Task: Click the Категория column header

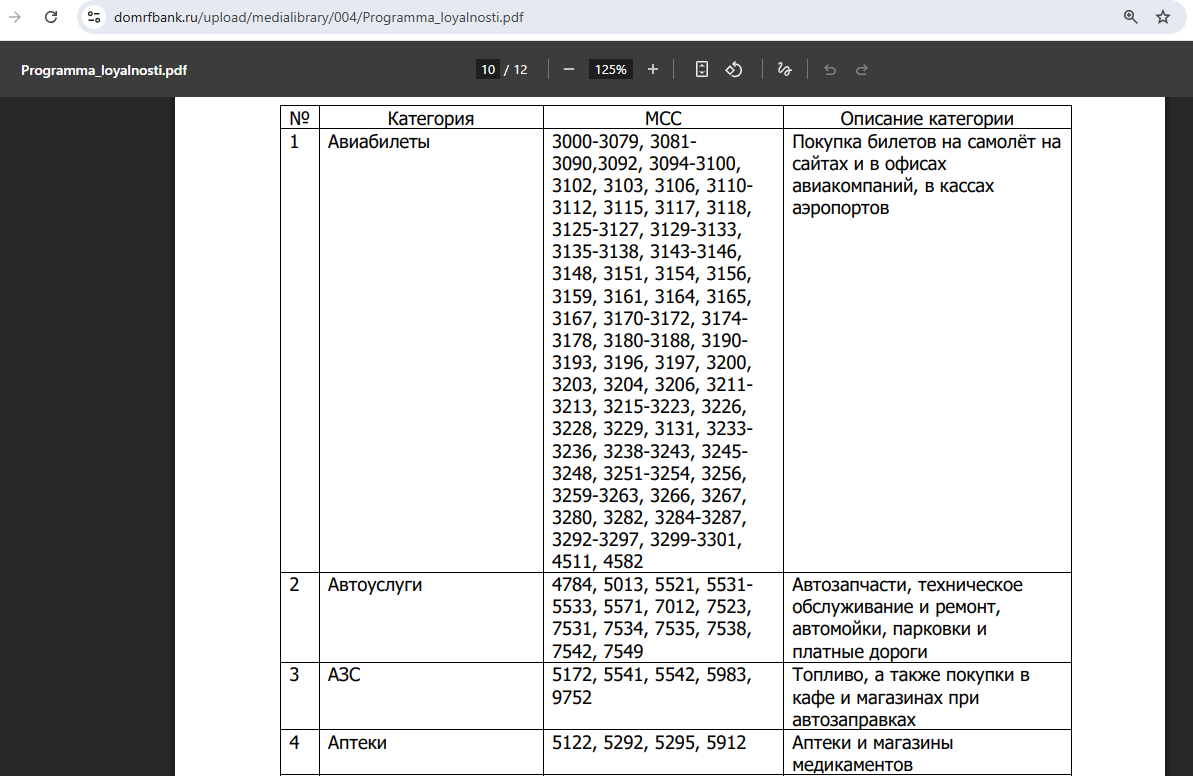Action: (x=430, y=118)
